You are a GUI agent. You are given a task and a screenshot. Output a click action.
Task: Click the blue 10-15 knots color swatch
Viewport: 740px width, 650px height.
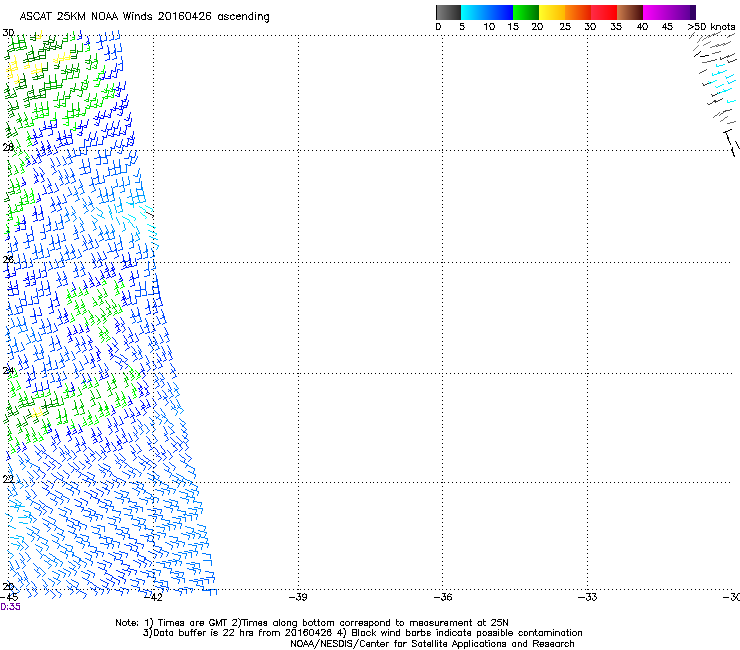500,12
